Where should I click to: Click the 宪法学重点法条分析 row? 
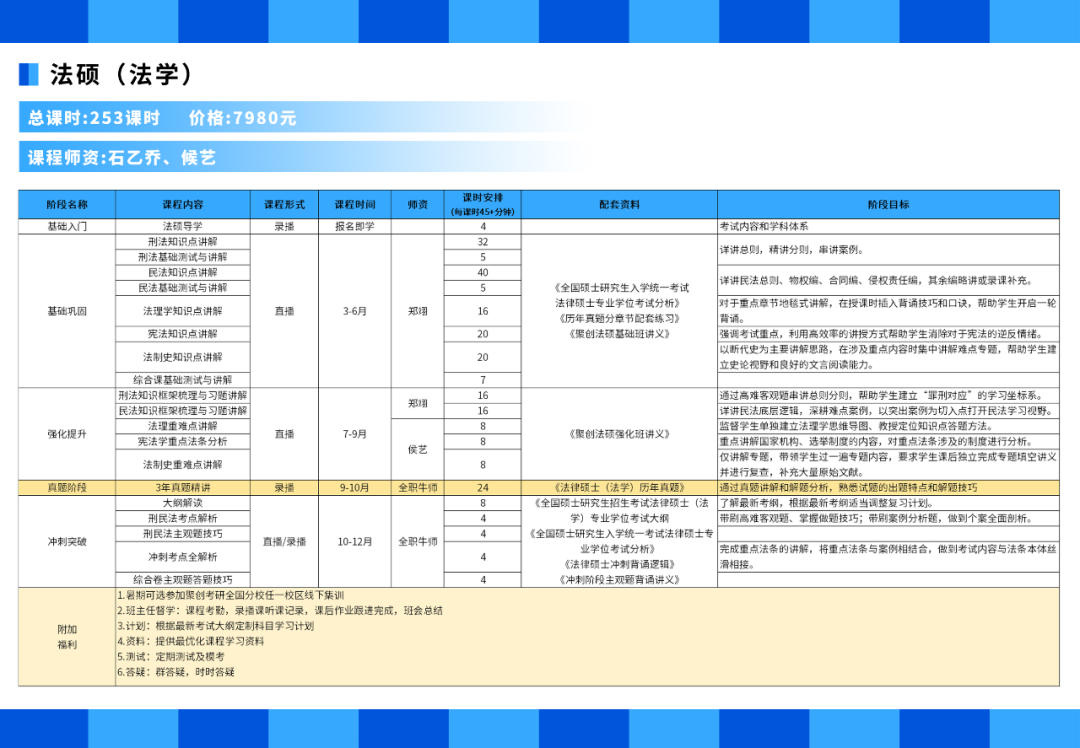183,441
